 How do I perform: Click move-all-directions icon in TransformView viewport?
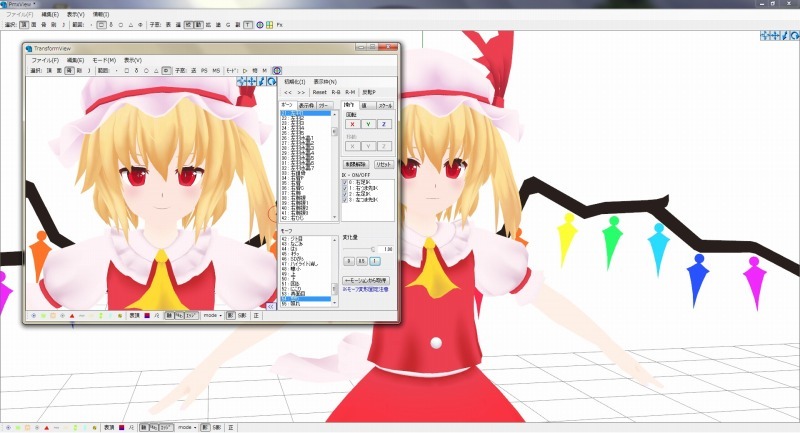252,81
